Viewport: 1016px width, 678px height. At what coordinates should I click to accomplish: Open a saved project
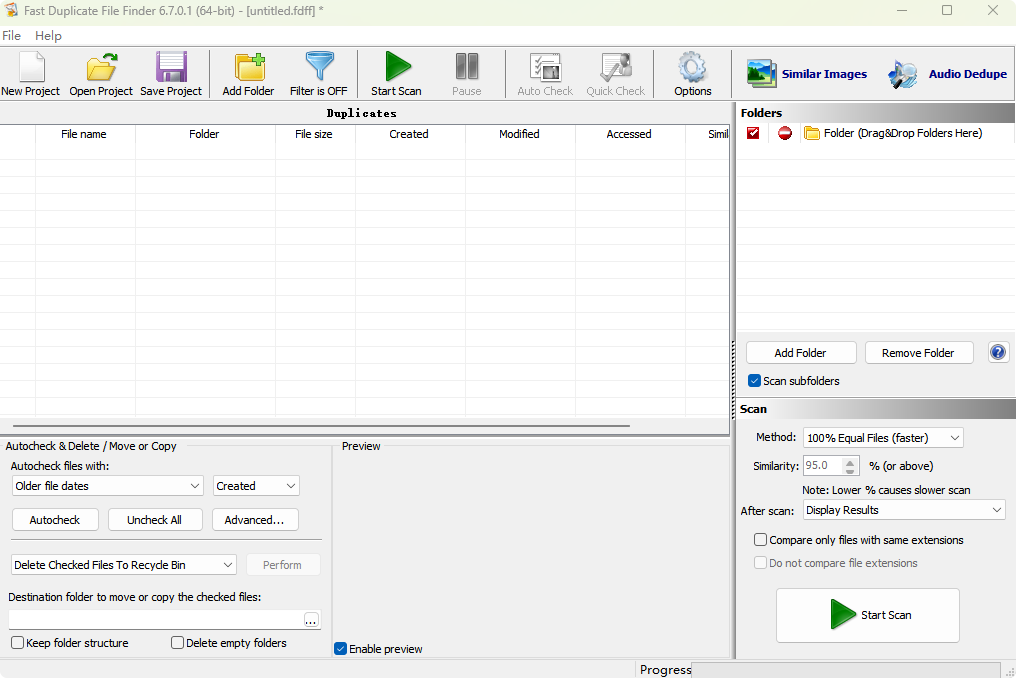point(100,73)
